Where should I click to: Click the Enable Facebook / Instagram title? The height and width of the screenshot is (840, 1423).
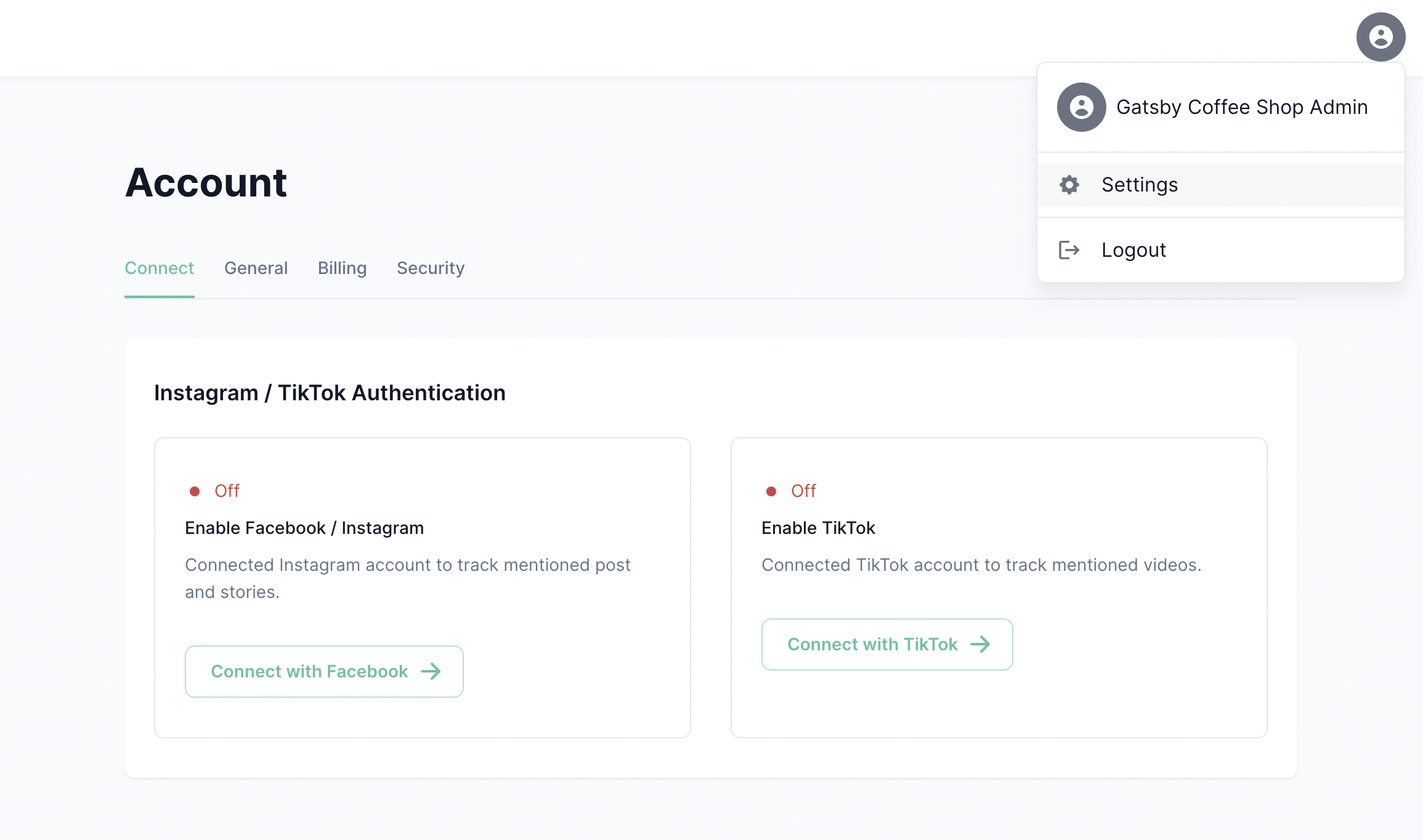click(304, 528)
